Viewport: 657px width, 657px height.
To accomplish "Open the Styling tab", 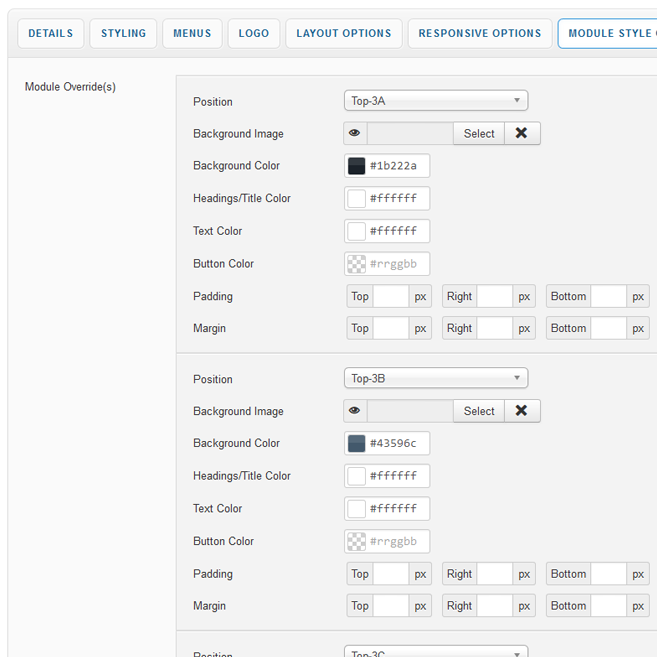I will tap(123, 33).
